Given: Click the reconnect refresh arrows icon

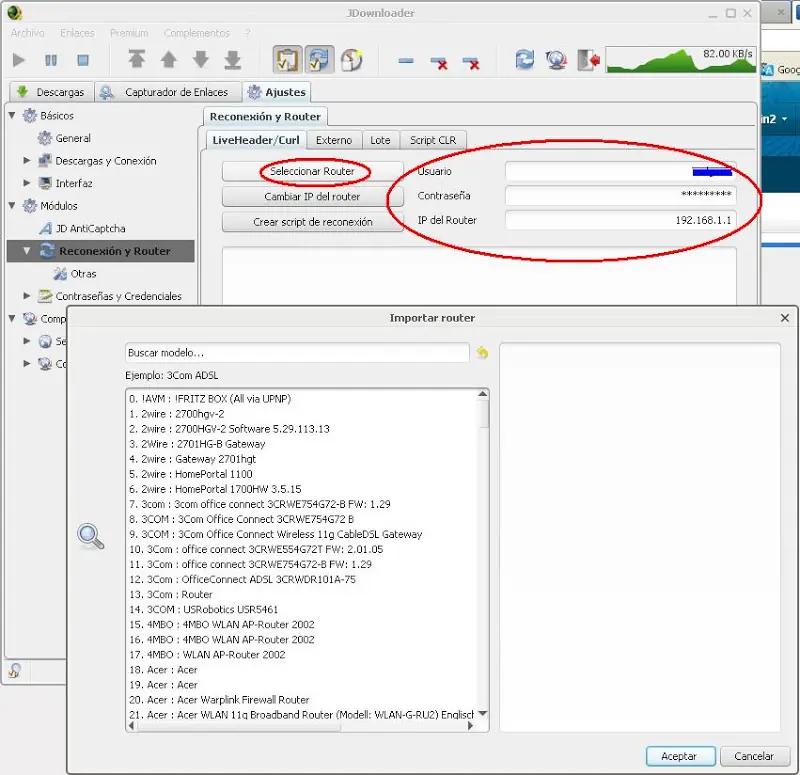Looking at the screenshot, I should tap(524, 59).
